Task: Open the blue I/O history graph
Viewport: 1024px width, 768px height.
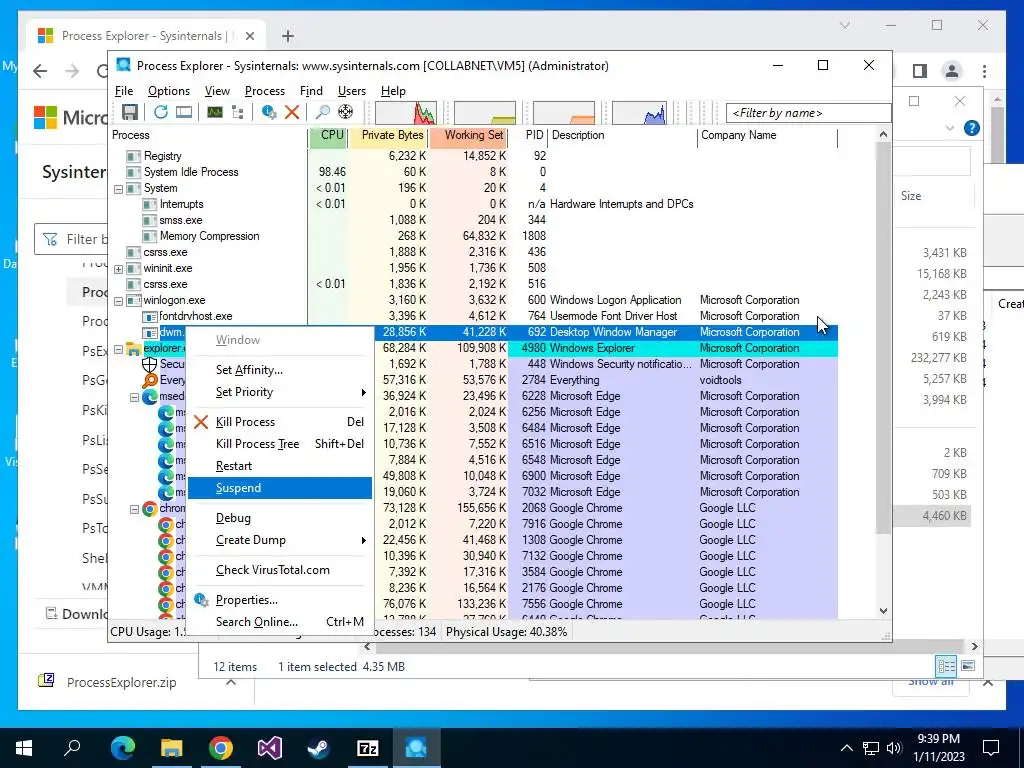Action: [639, 113]
